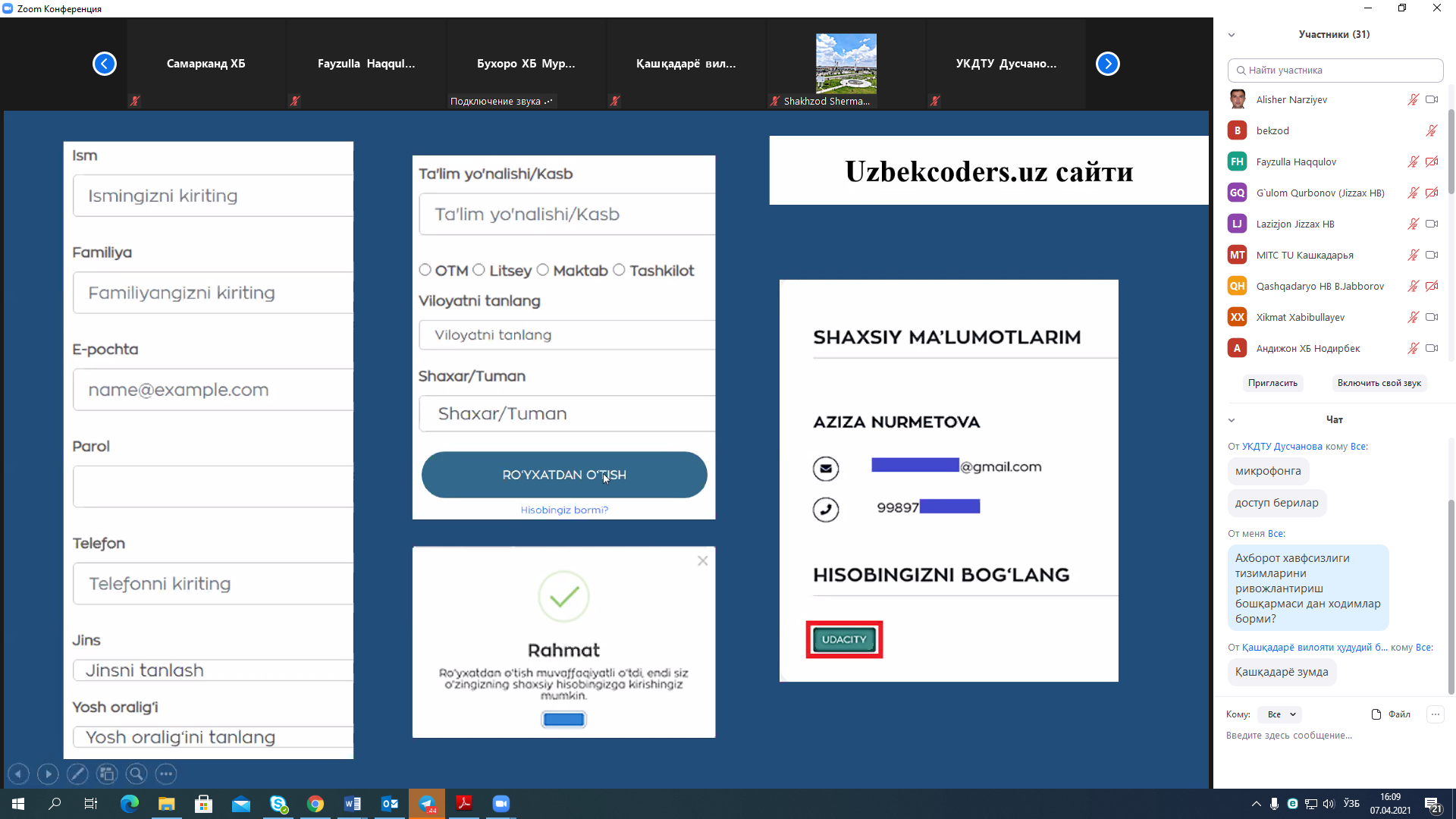This screenshot has width=1456, height=819.
Task: Click the Telefonni kiriting field
Action: [213, 584]
